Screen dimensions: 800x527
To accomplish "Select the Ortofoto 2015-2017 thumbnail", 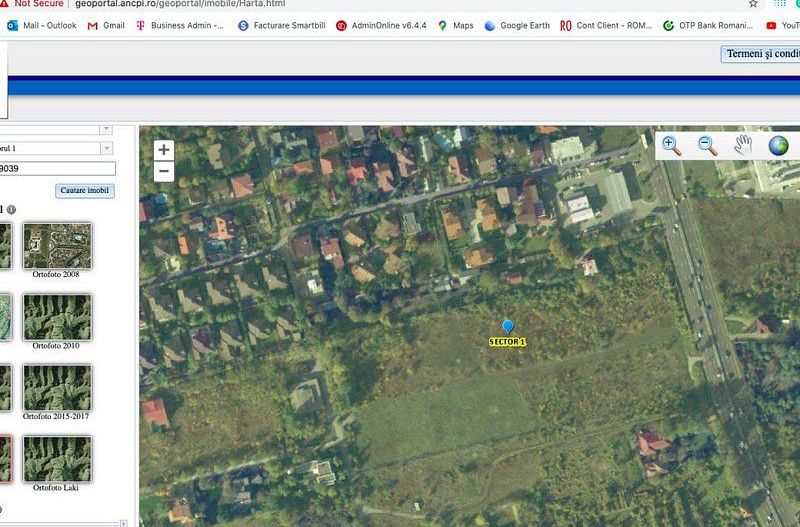I will [57, 388].
